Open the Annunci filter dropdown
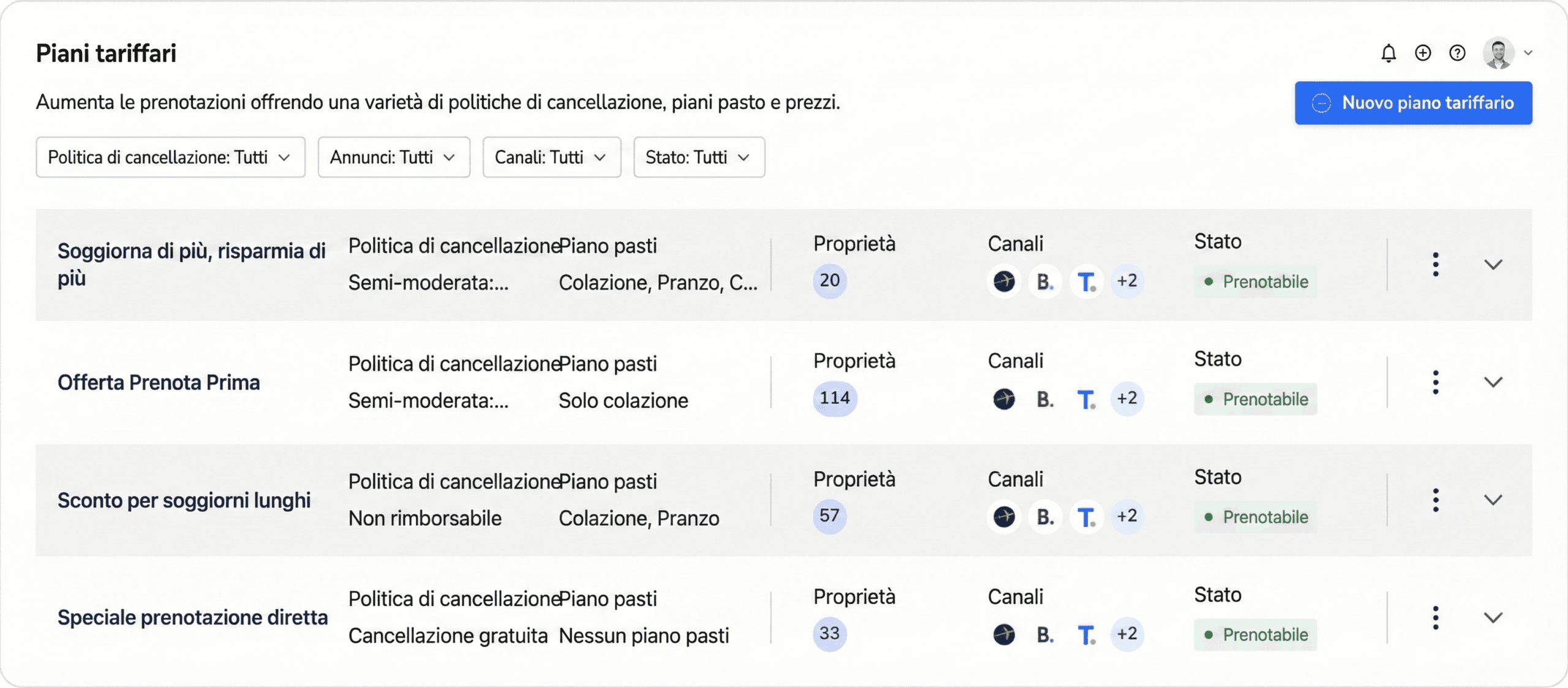 click(x=393, y=157)
